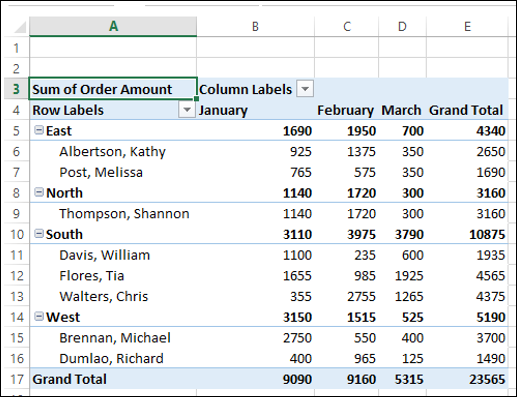This screenshot has height=397, width=517.
Task: Select row 3 header
Action: [x=16, y=89]
